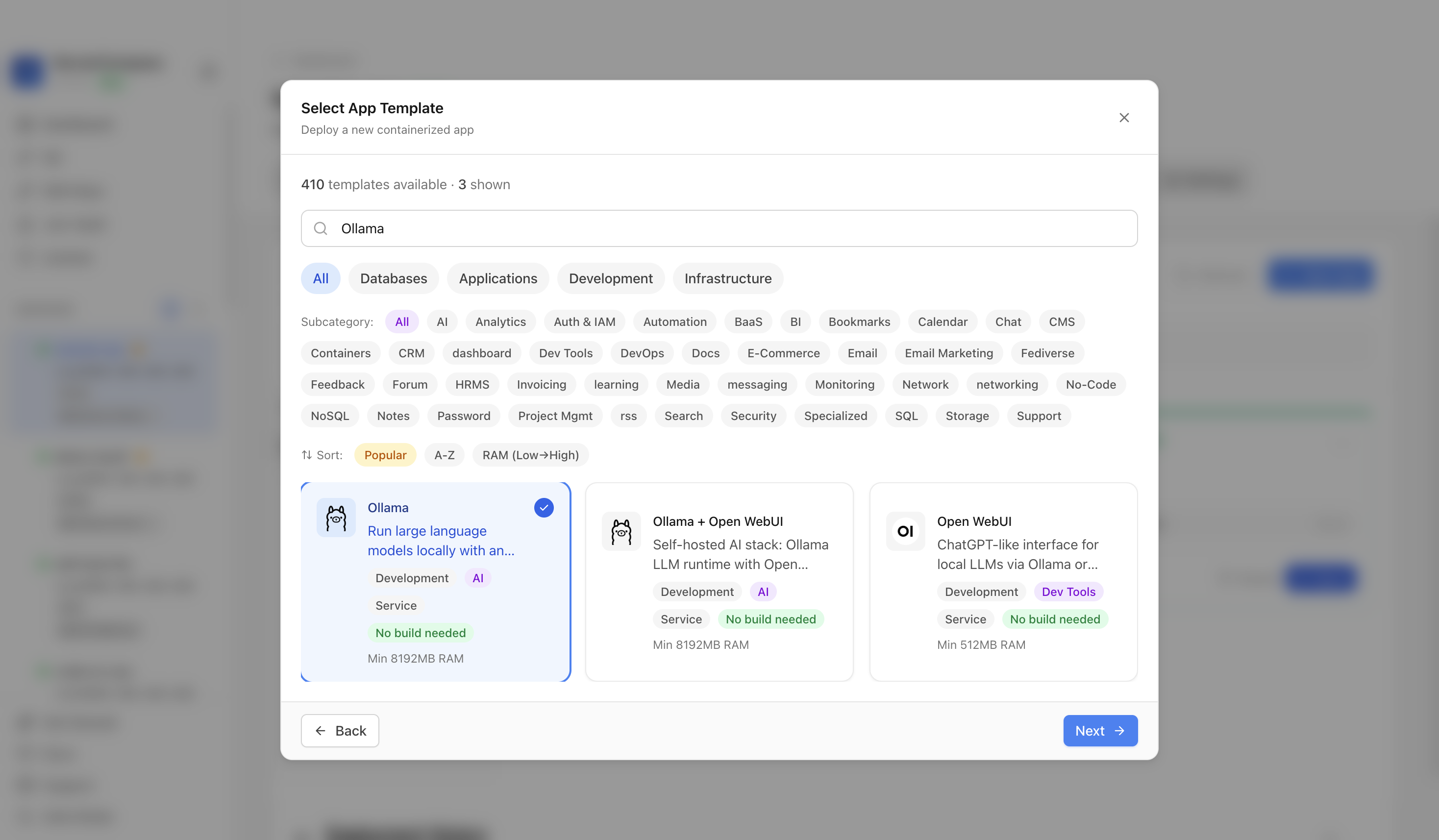This screenshot has width=1439, height=840.
Task: Filter by Docs subcategory
Action: coord(705,353)
